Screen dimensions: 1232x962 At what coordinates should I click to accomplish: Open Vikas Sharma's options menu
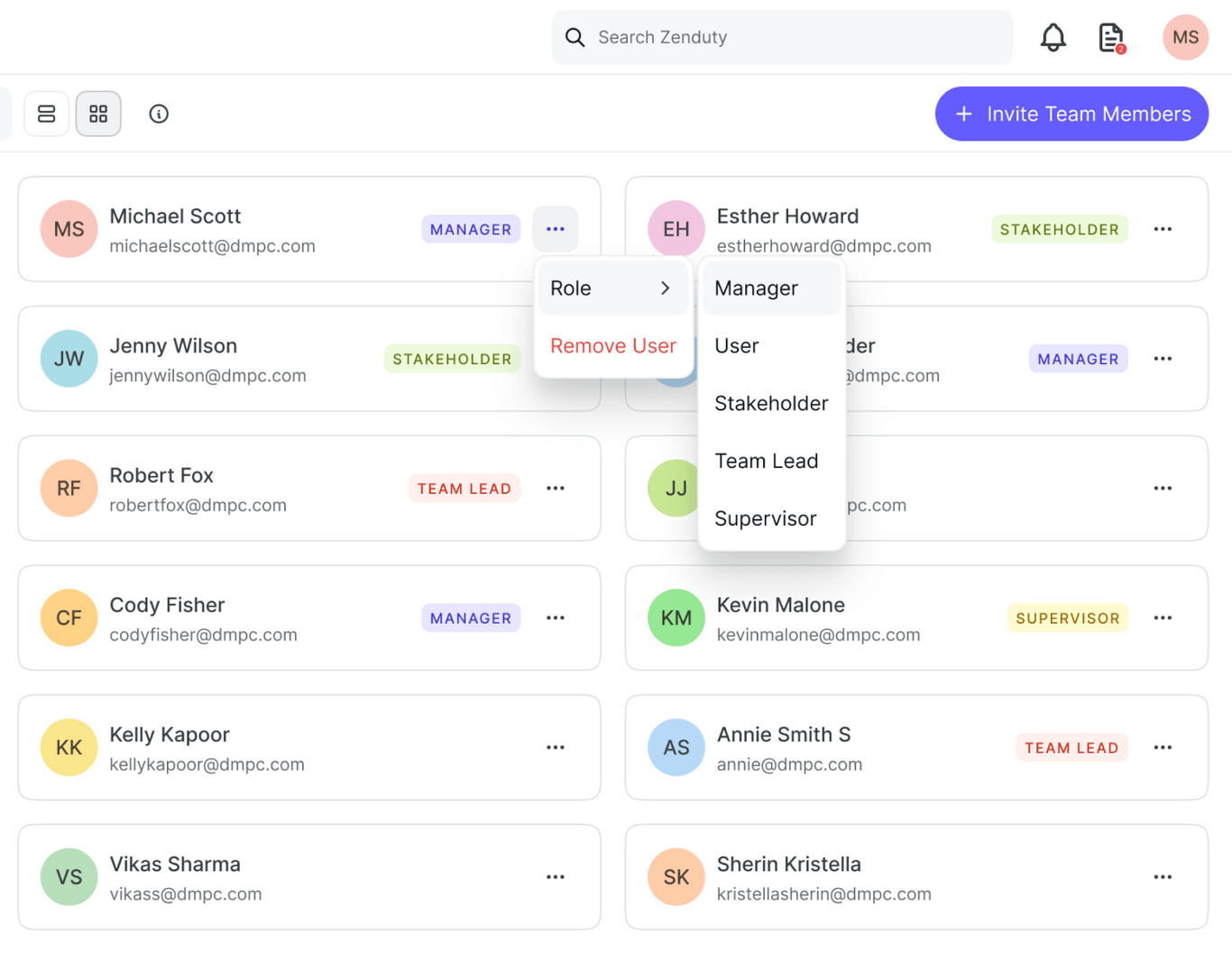(556, 876)
